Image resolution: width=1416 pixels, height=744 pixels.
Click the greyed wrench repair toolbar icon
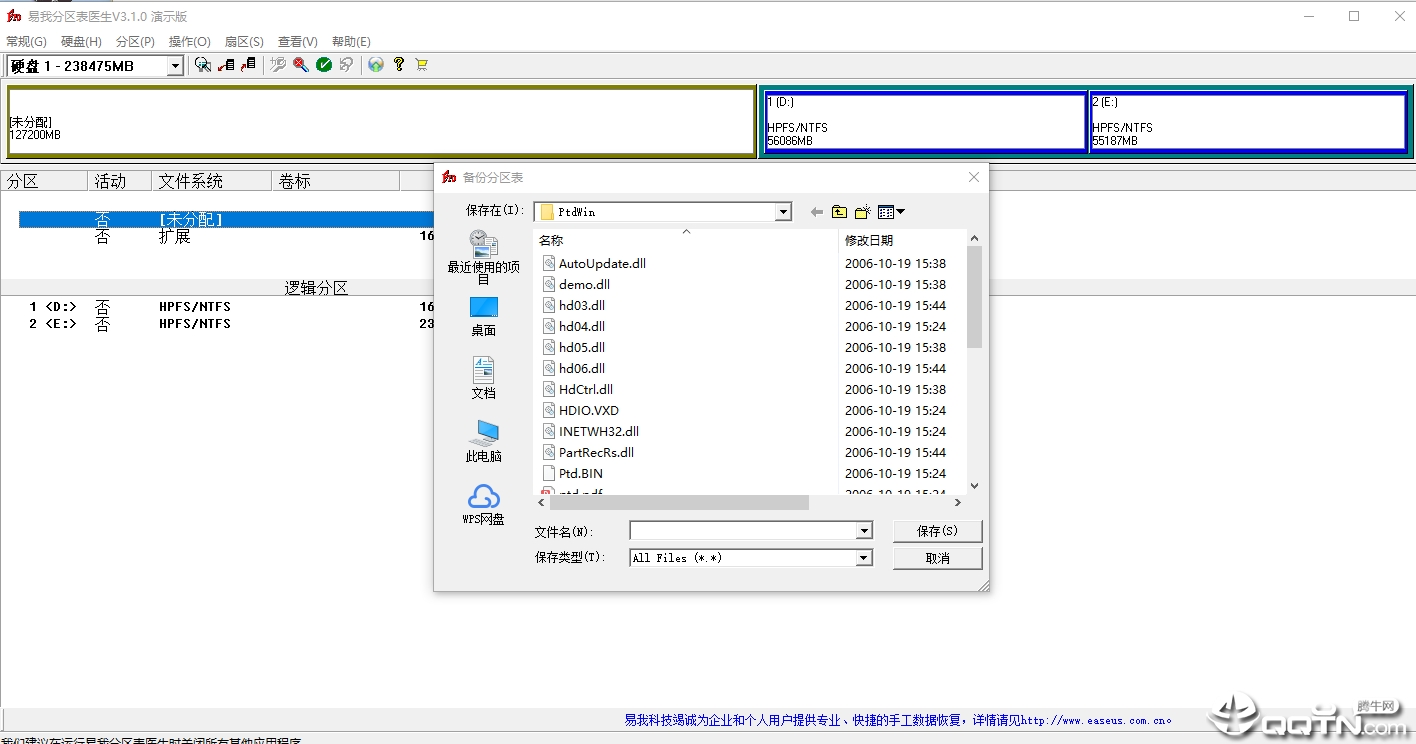pos(278,65)
